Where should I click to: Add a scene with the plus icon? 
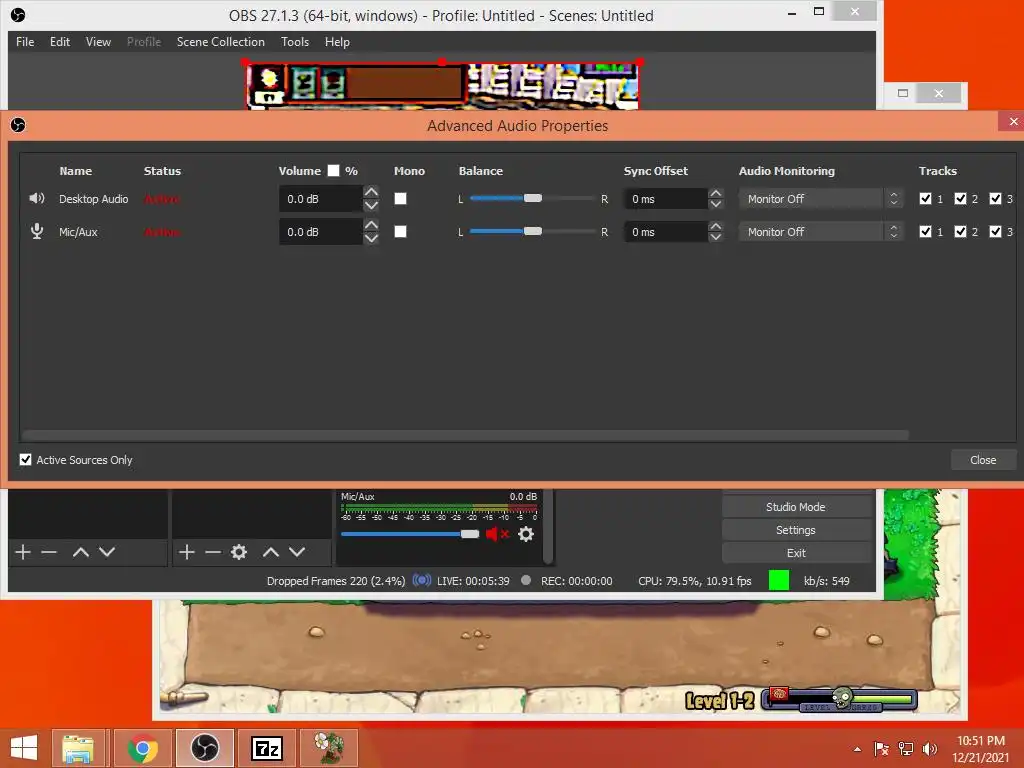[23, 552]
